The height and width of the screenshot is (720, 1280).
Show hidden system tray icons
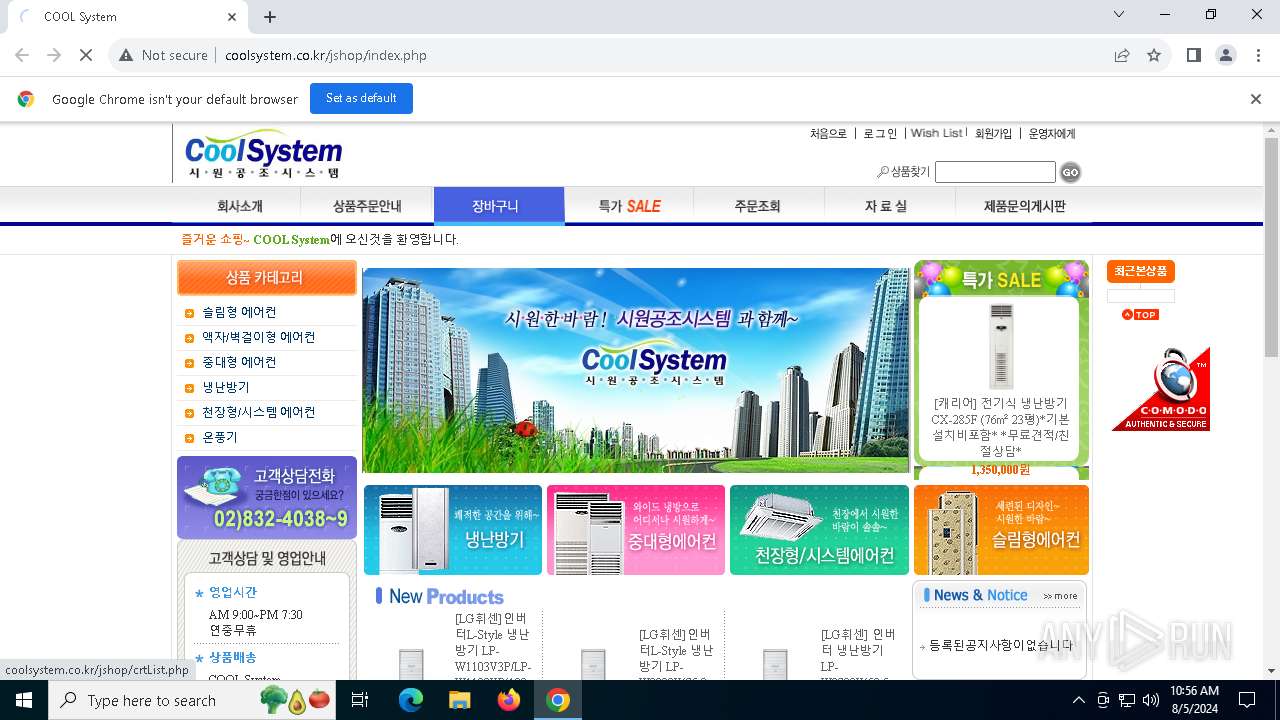click(x=1078, y=700)
